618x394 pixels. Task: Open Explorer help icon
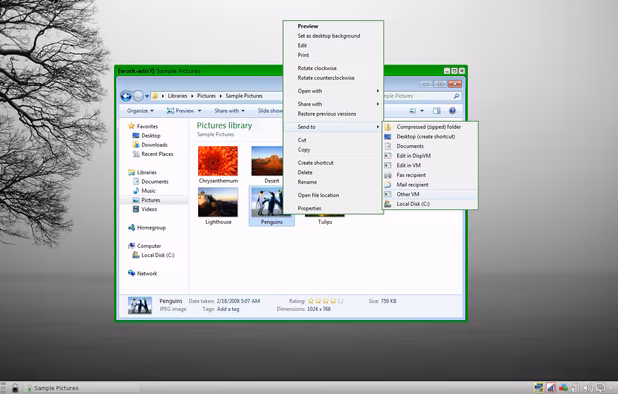[x=452, y=111]
